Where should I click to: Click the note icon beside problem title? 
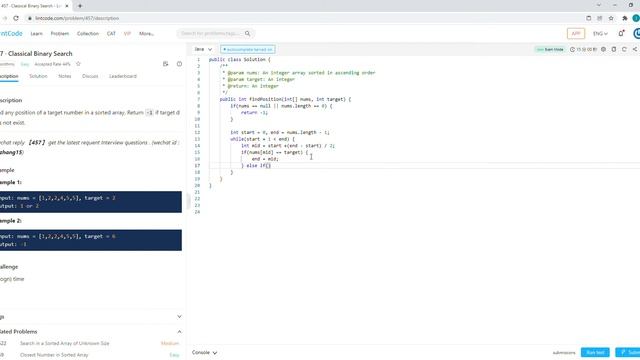tap(165, 64)
